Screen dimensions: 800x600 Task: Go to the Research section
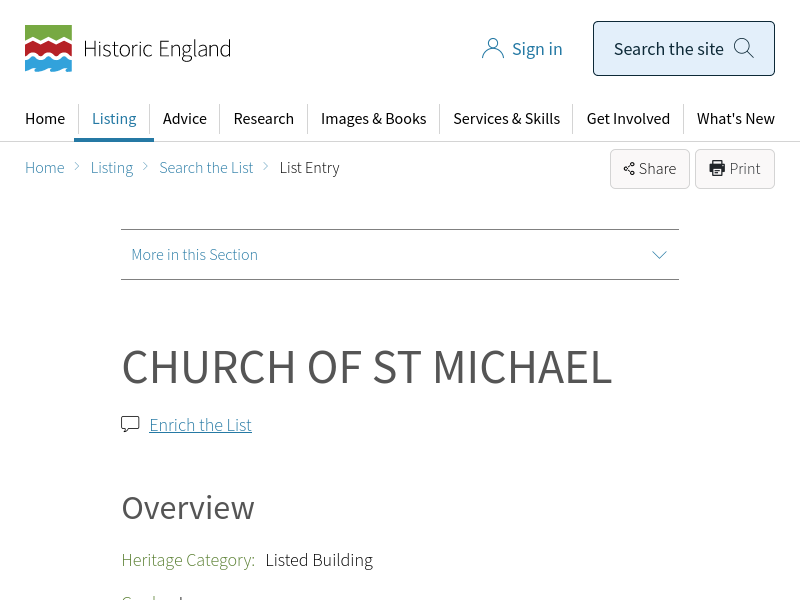click(263, 119)
